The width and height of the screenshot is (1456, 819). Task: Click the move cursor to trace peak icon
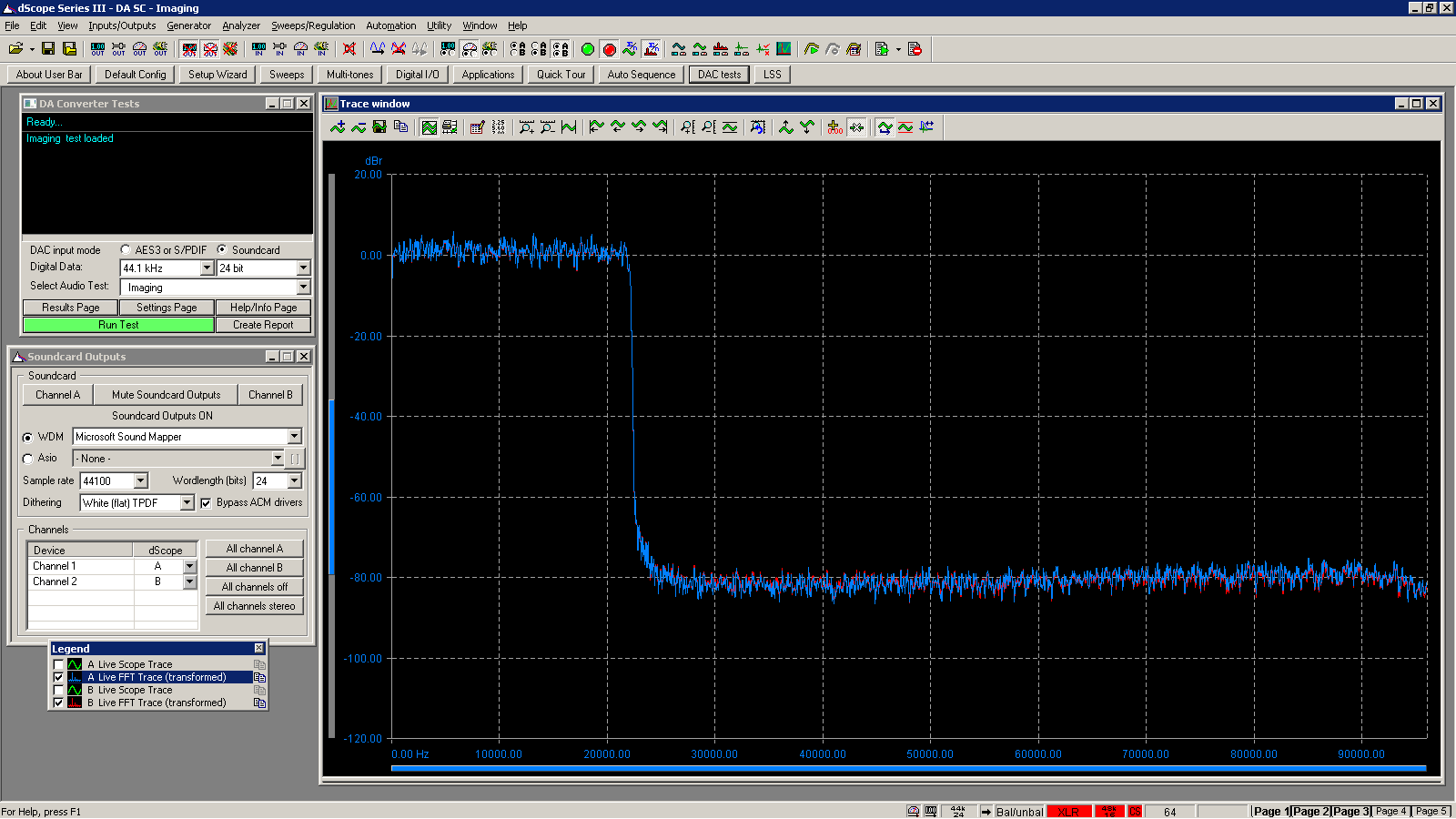[786, 127]
